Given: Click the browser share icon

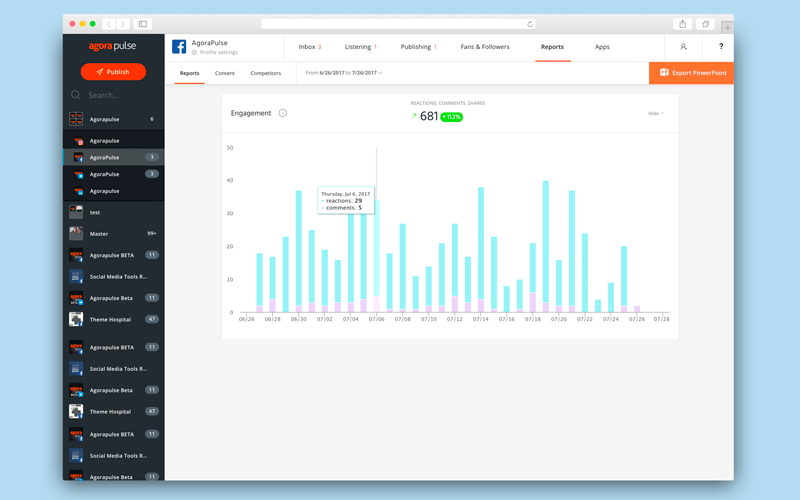Looking at the screenshot, I should [682, 24].
